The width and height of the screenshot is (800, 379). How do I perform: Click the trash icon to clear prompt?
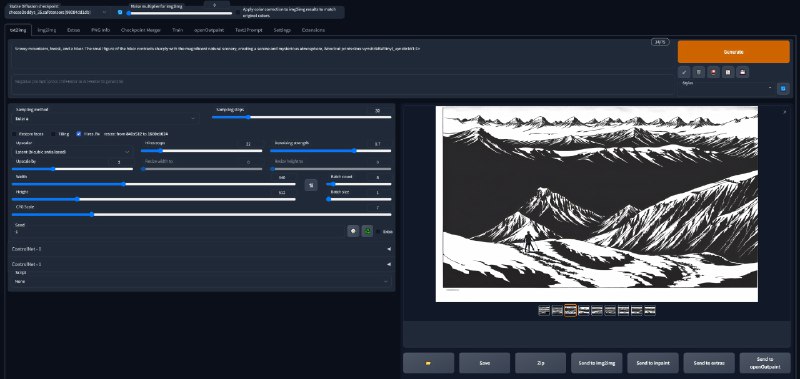point(698,72)
